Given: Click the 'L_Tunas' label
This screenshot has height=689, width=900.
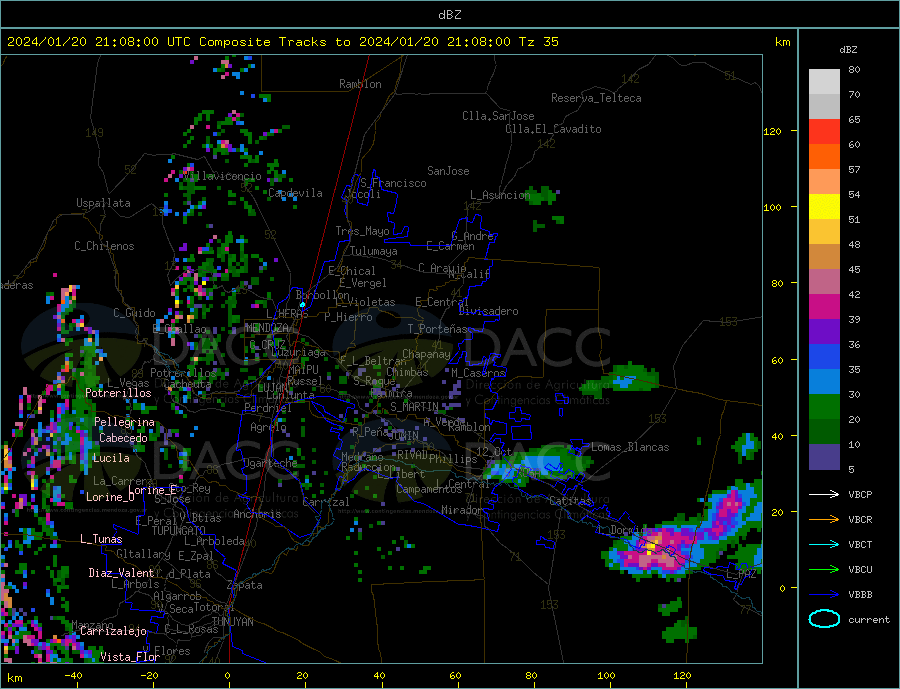Looking at the screenshot, I should (101, 539).
